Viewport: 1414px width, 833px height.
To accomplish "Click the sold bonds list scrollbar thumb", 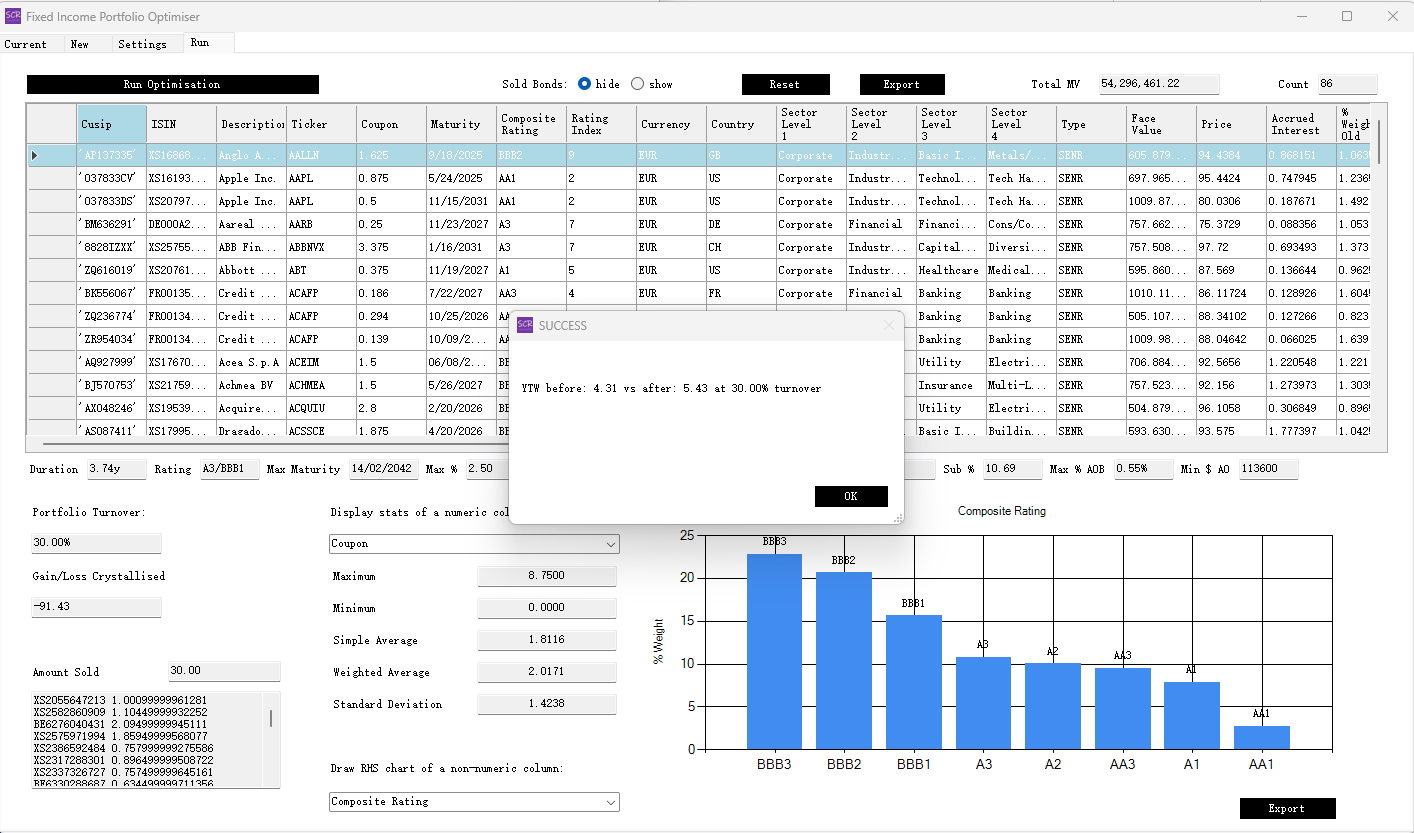I will pos(271,718).
